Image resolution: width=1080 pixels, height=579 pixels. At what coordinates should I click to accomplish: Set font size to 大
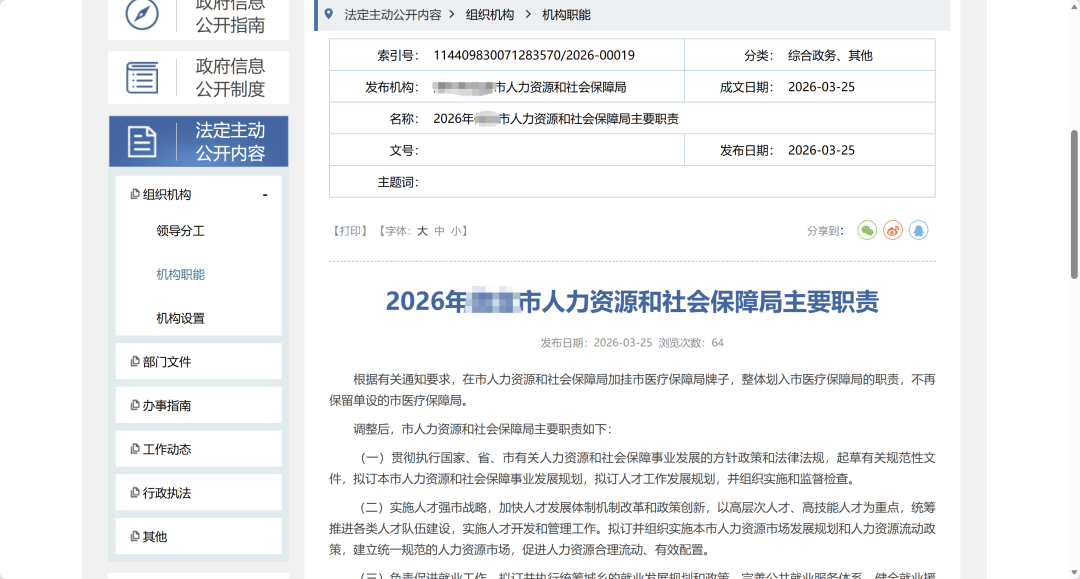[x=422, y=231]
